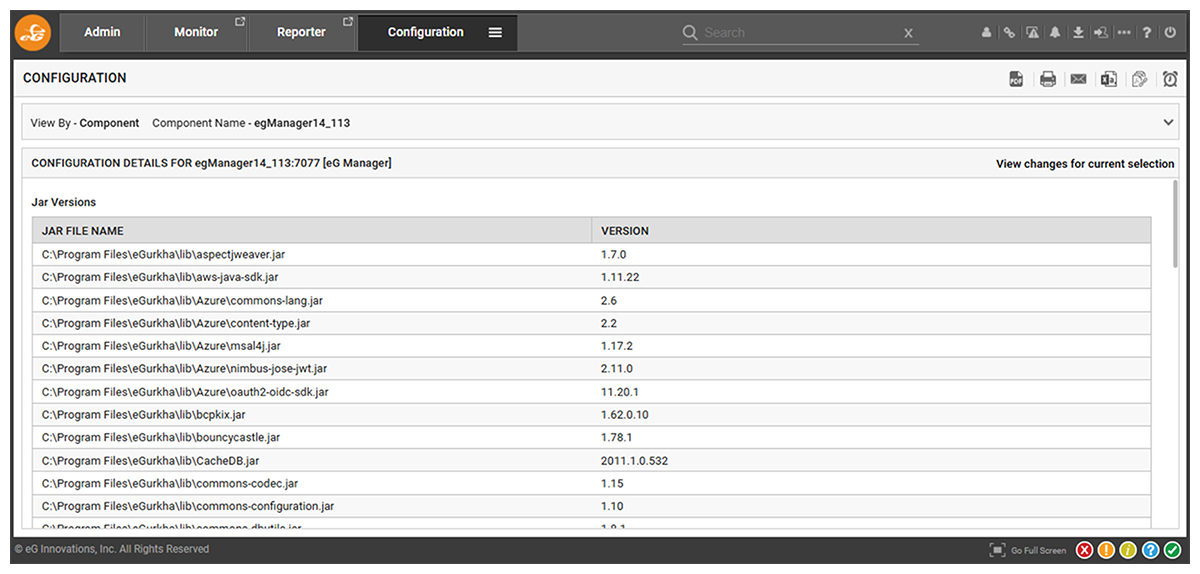Open help with the question mark icon

click(1147, 33)
